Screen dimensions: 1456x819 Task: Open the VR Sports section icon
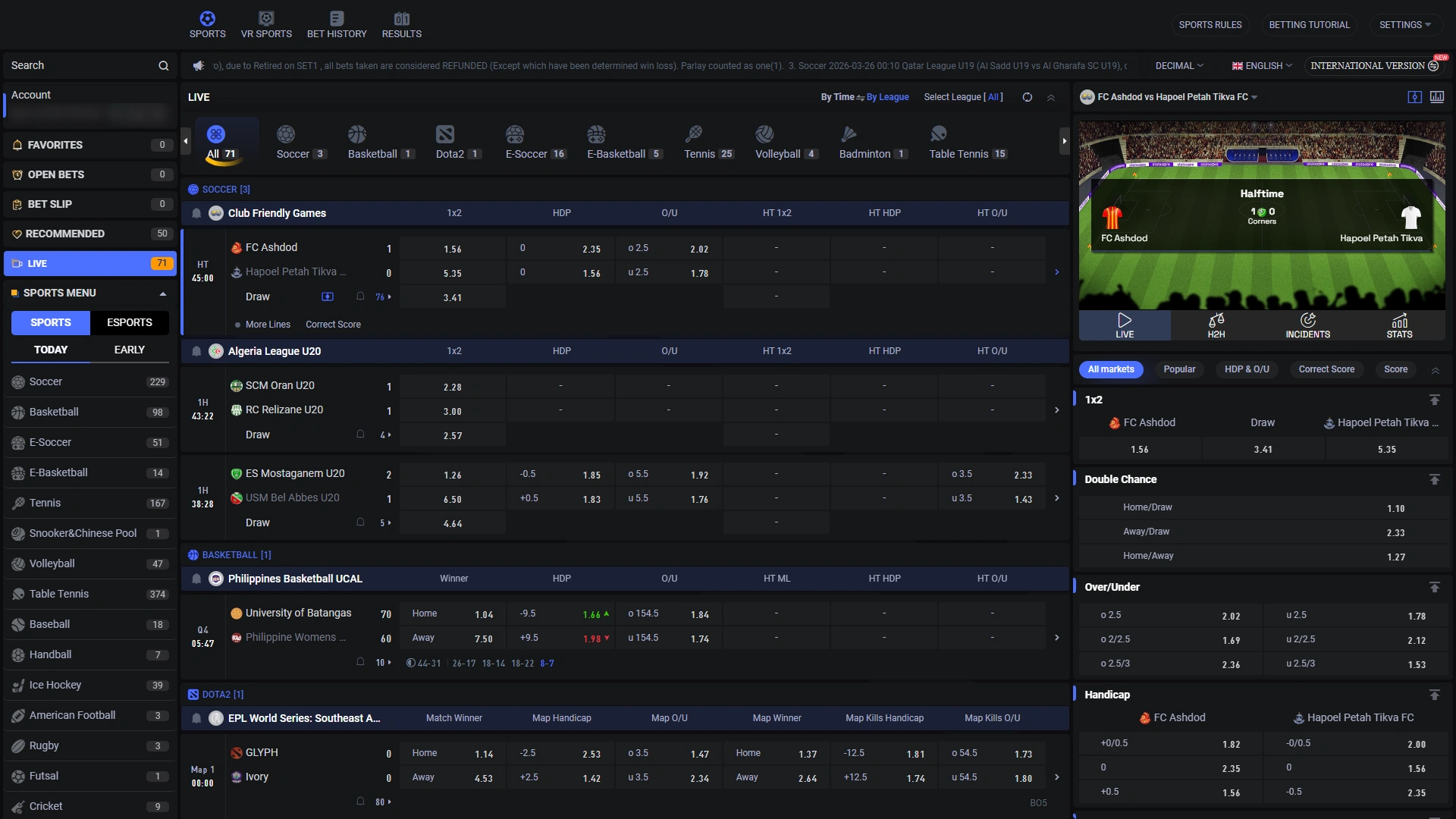[266, 19]
